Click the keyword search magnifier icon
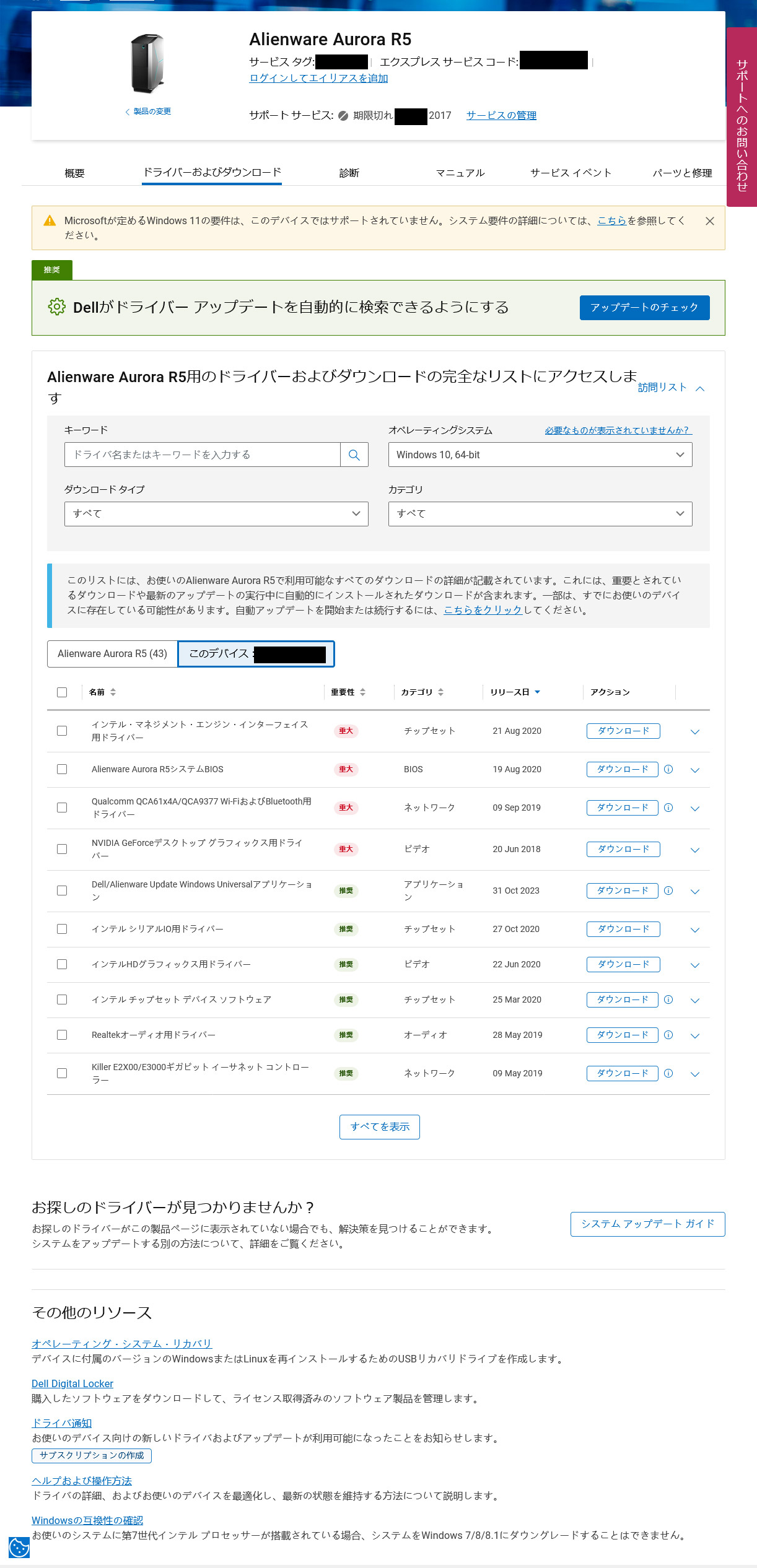 click(354, 455)
